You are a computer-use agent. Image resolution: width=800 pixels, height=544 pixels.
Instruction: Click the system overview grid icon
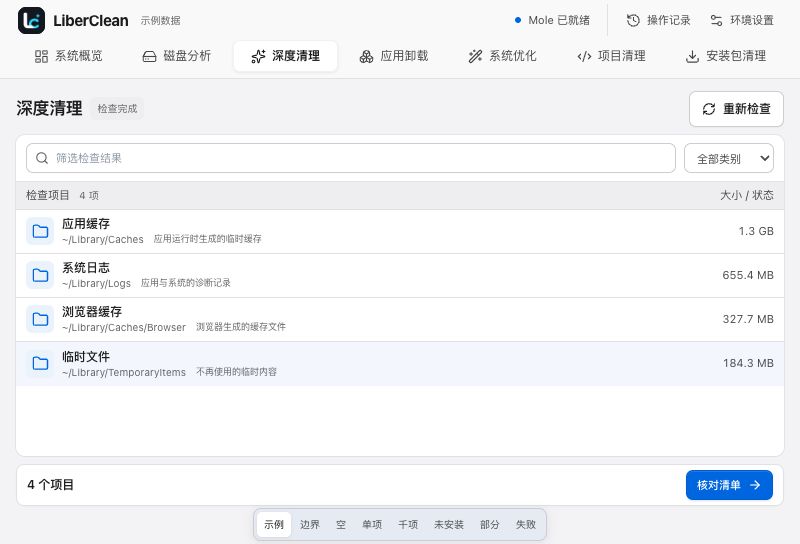coord(41,56)
